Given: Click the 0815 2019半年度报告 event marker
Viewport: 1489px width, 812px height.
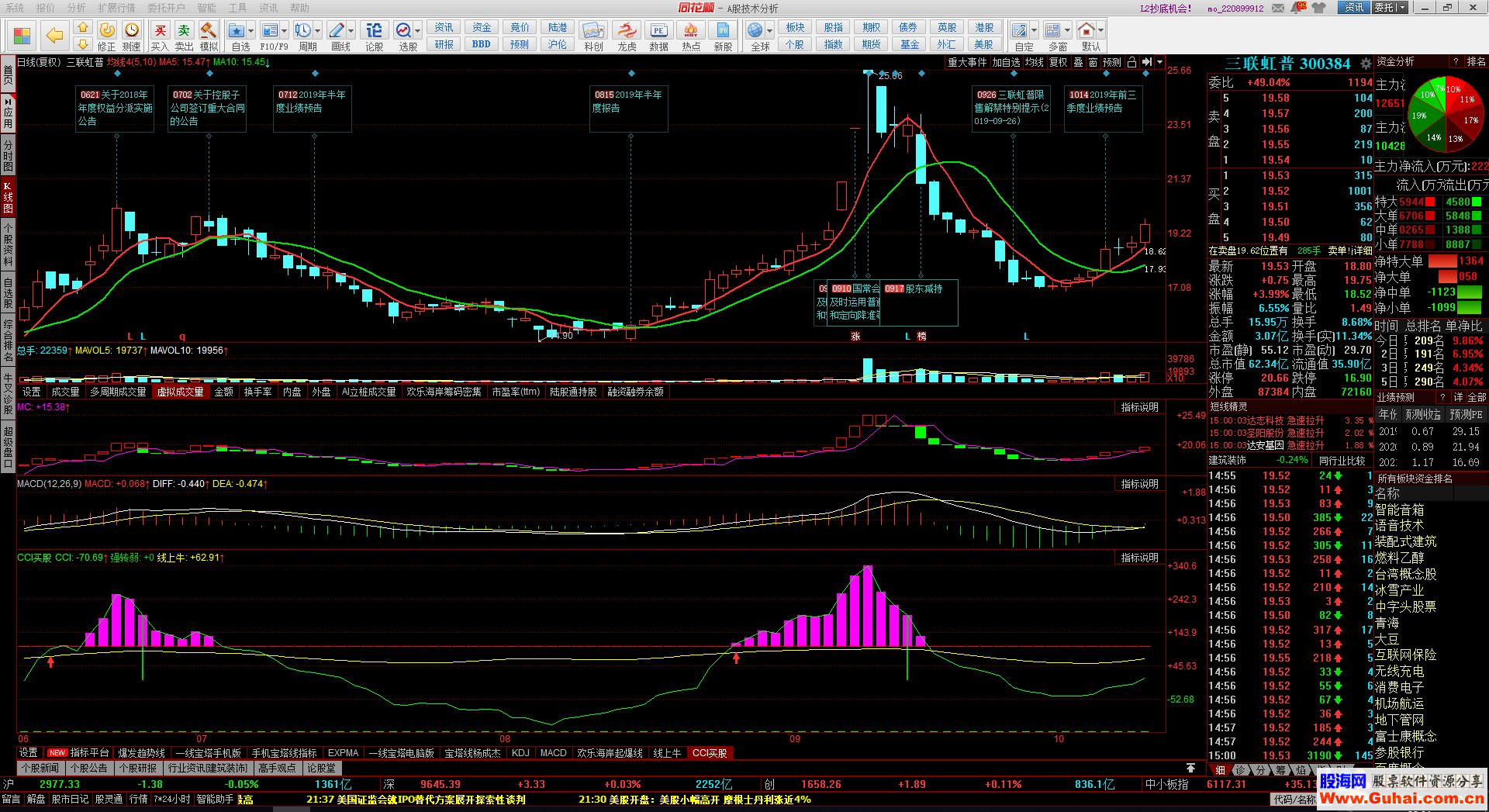Looking at the screenshot, I should [x=628, y=108].
